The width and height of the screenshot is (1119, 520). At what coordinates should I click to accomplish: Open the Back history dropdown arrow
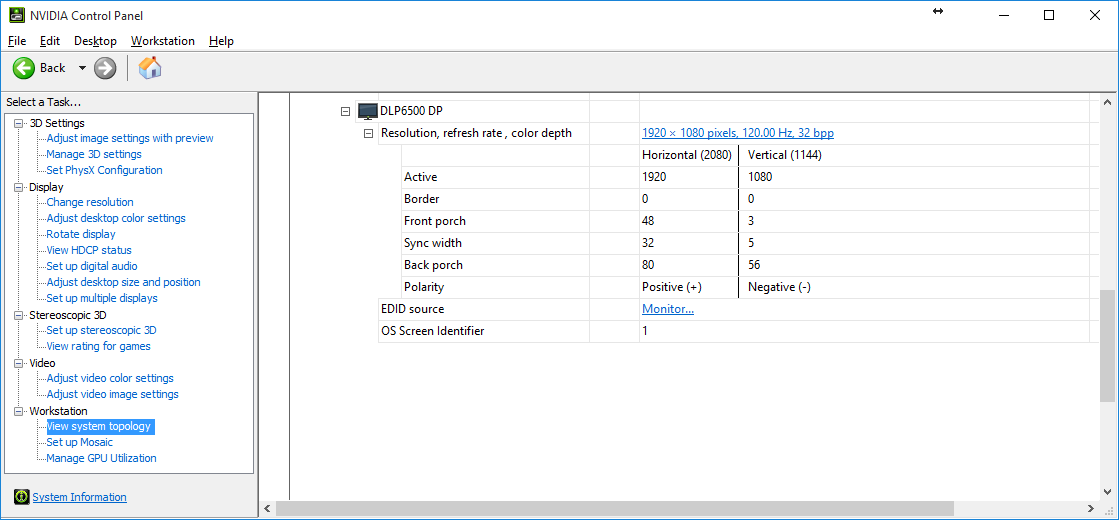point(82,68)
